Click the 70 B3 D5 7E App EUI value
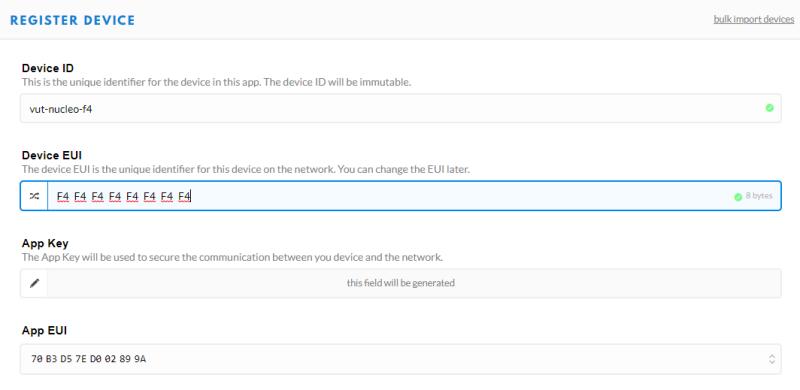 click(x=89, y=359)
